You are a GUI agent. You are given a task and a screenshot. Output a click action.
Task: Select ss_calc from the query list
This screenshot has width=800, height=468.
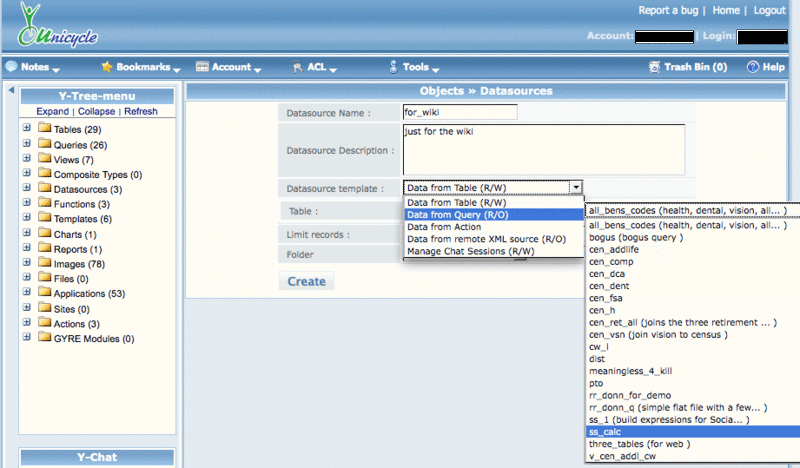click(x=606, y=432)
